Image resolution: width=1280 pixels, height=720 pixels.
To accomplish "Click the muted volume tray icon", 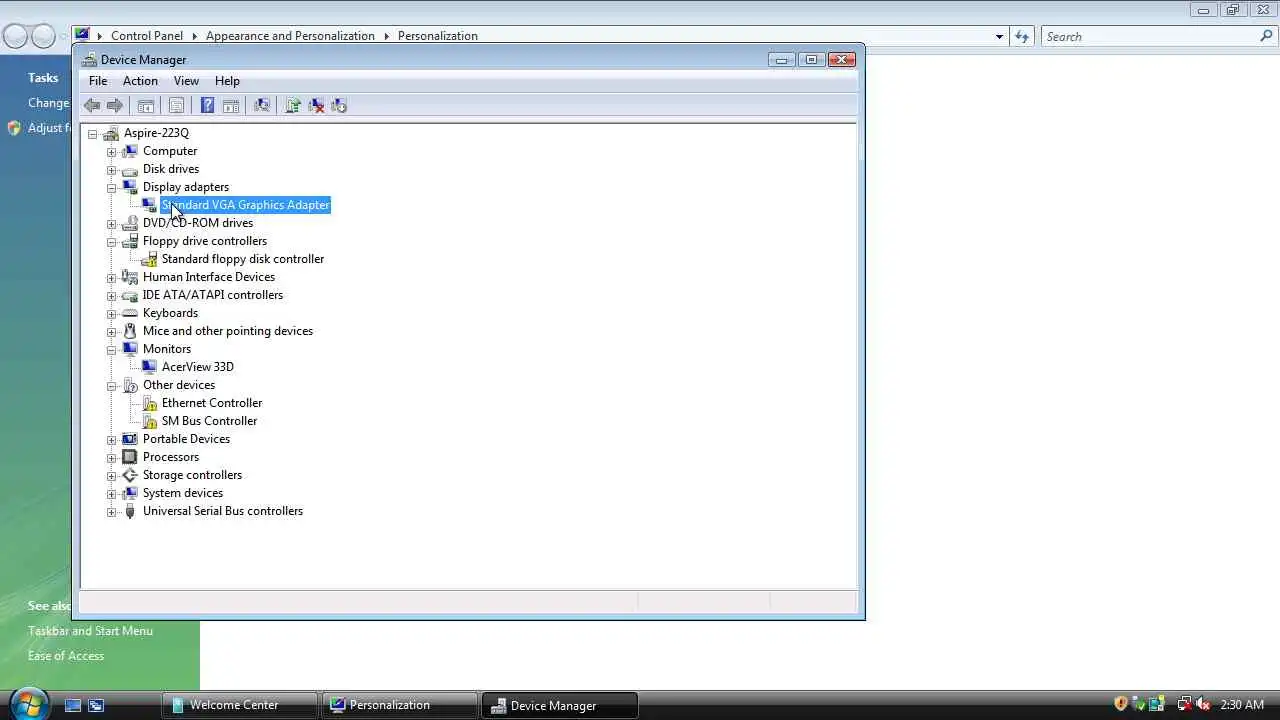I will coord(1202,704).
